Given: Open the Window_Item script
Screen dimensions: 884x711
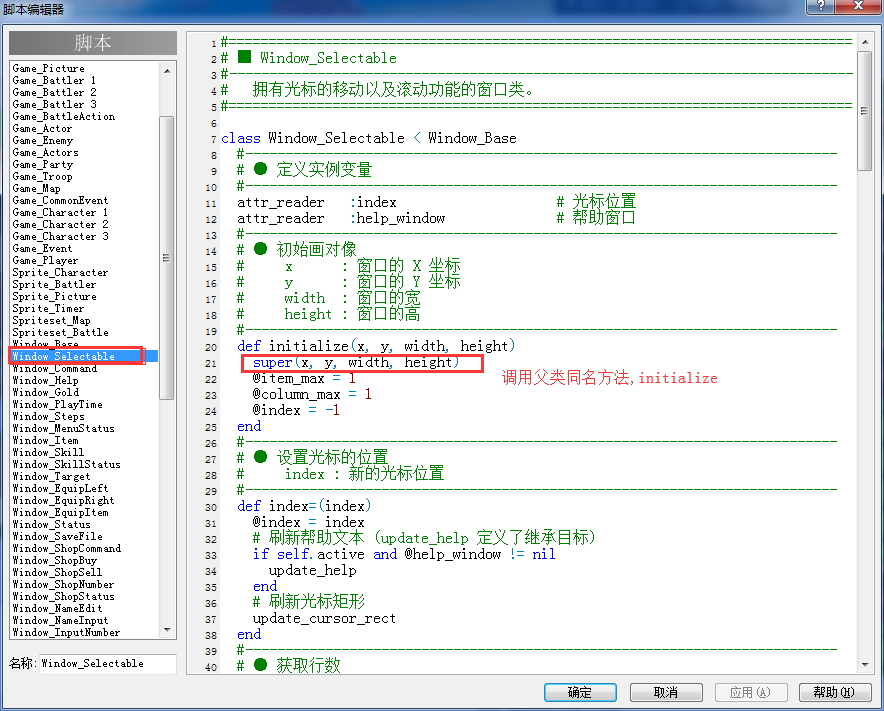Looking at the screenshot, I should [45, 440].
